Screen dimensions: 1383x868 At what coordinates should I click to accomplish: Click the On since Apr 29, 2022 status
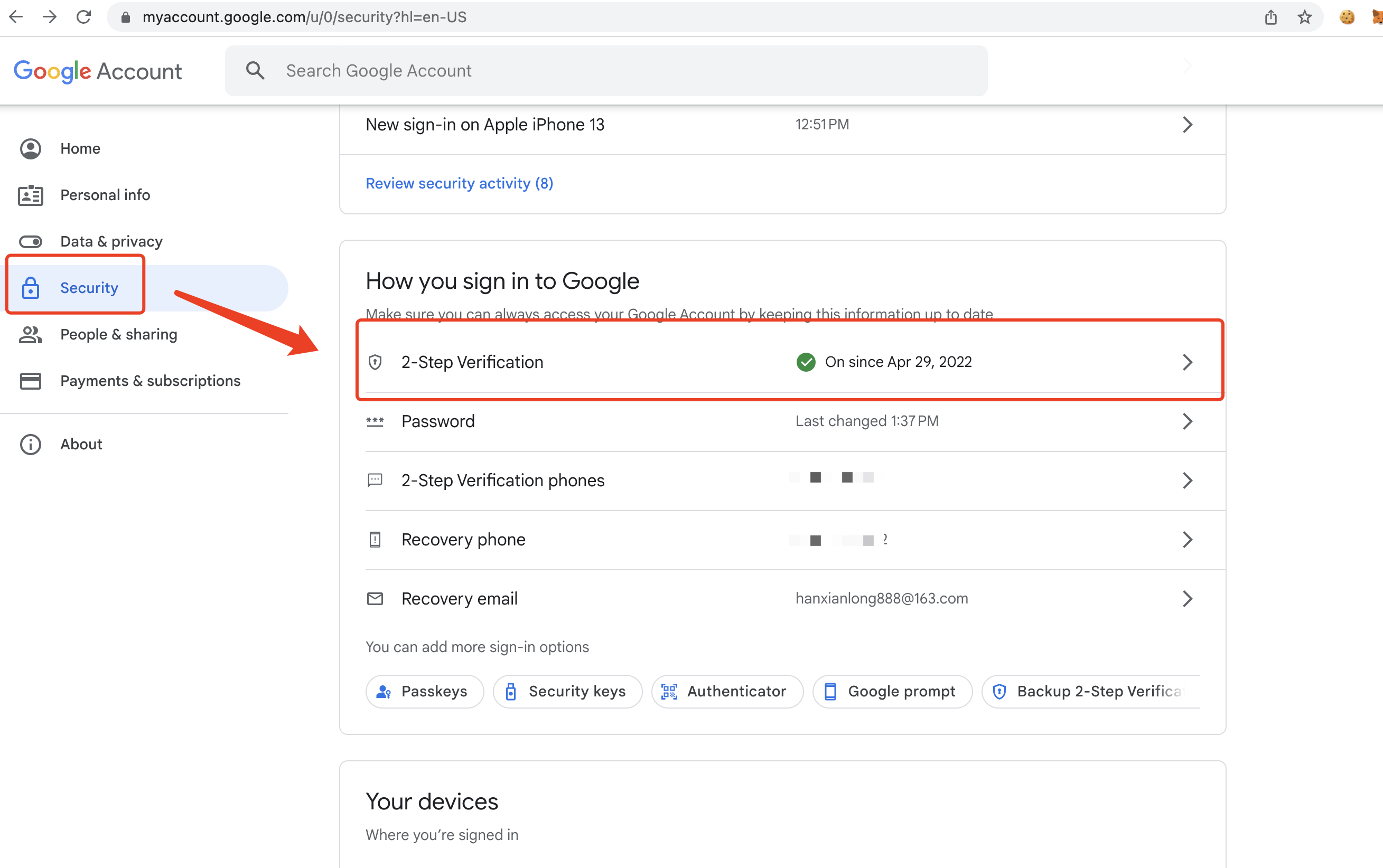(898, 362)
